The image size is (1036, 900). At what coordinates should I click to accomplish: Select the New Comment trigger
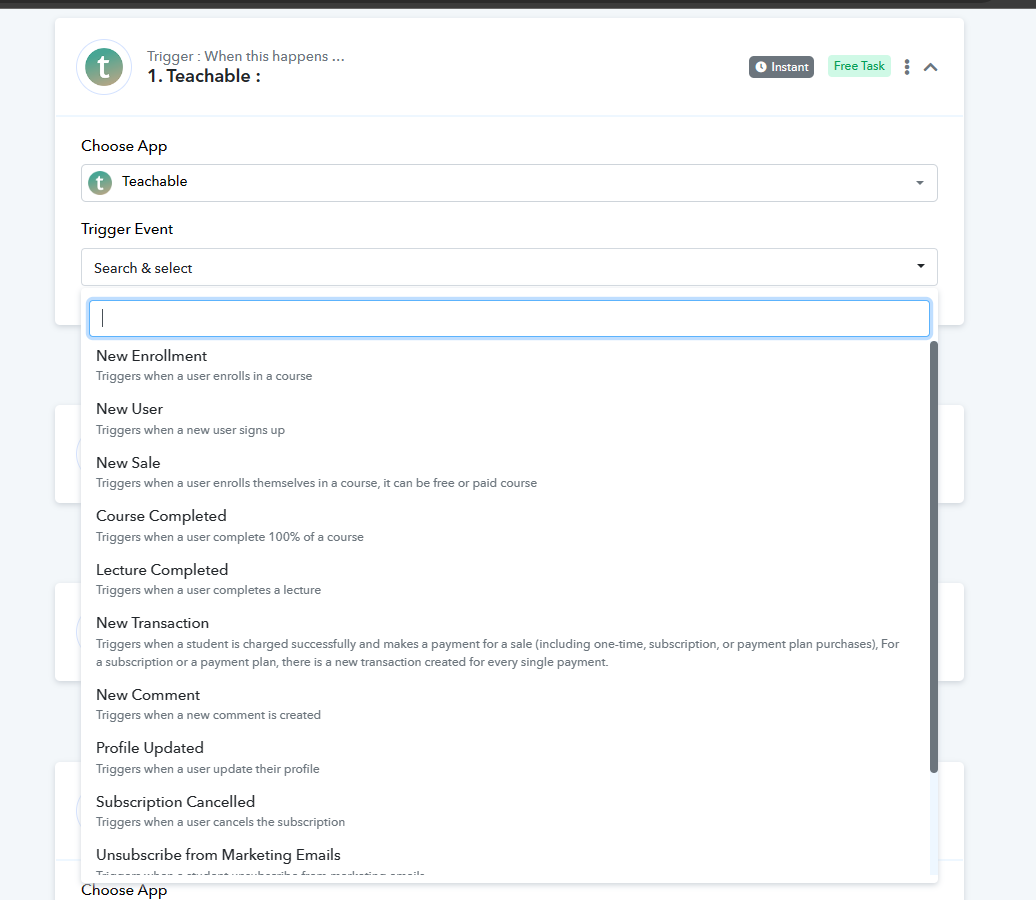[505, 704]
